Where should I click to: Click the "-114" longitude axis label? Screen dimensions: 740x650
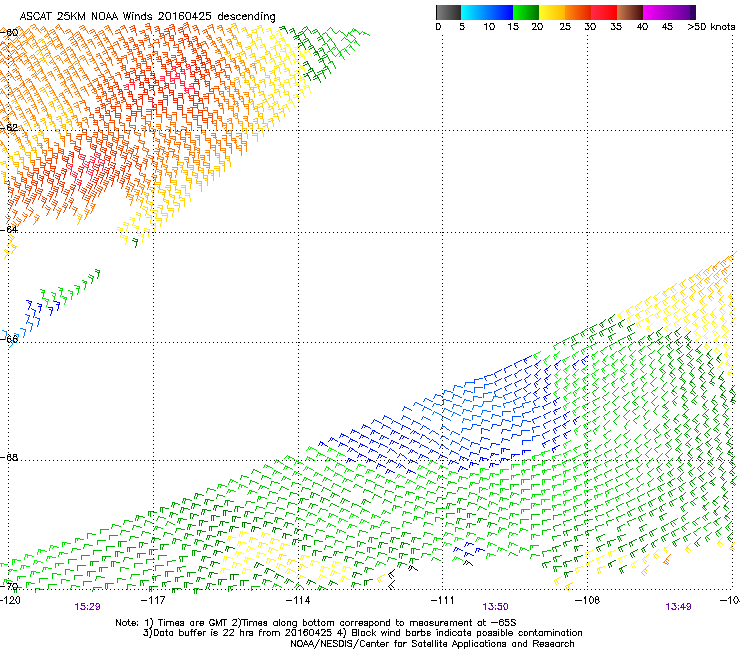click(298, 600)
